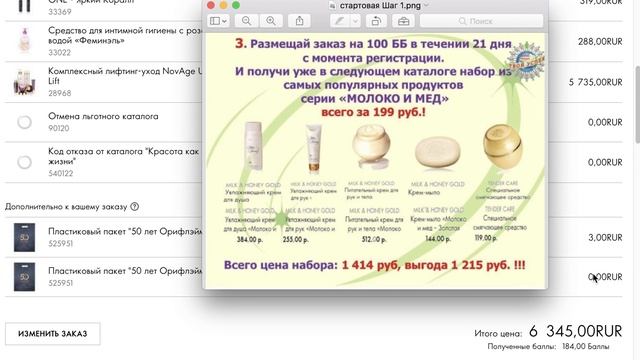The width and height of the screenshot is (640, 360).
Task: Click product code 28968
Action: (60, 93)
